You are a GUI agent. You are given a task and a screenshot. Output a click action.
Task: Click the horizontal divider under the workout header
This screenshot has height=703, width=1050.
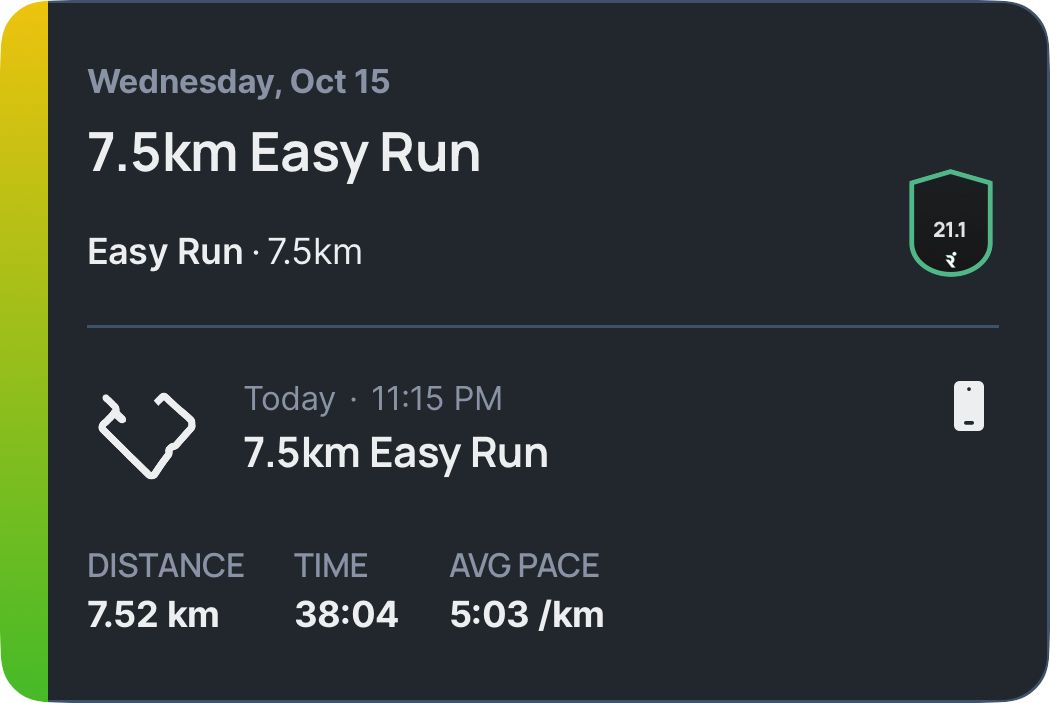click(543, 326)
